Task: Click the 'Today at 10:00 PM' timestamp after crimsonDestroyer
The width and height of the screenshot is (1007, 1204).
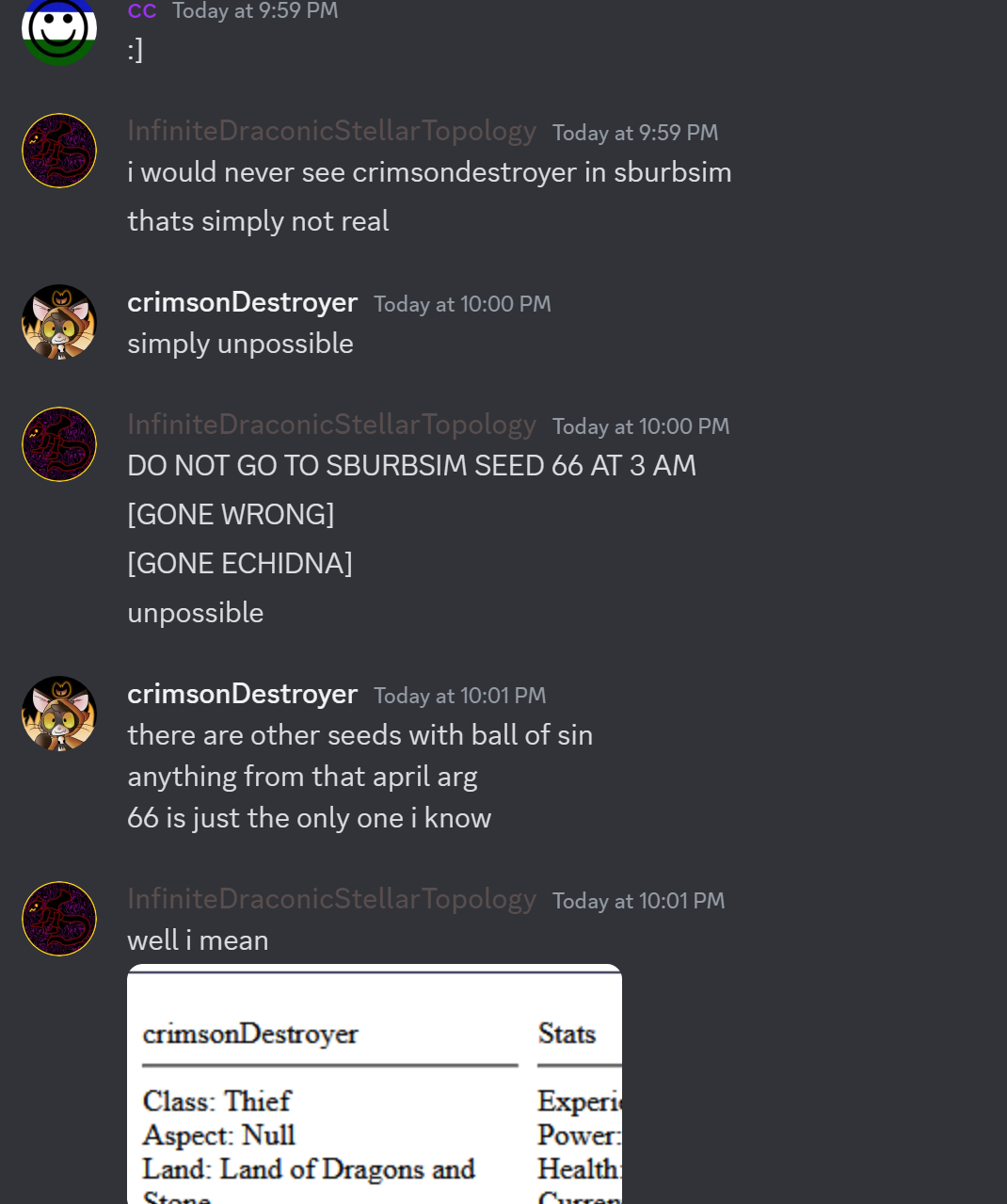Action: 462,304
